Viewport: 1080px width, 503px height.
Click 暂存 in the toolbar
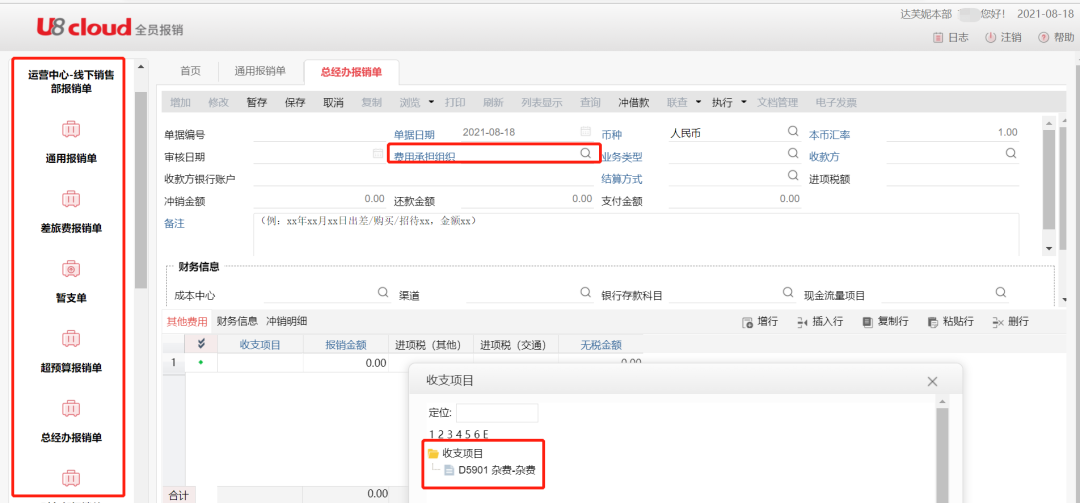coord(257,103)
